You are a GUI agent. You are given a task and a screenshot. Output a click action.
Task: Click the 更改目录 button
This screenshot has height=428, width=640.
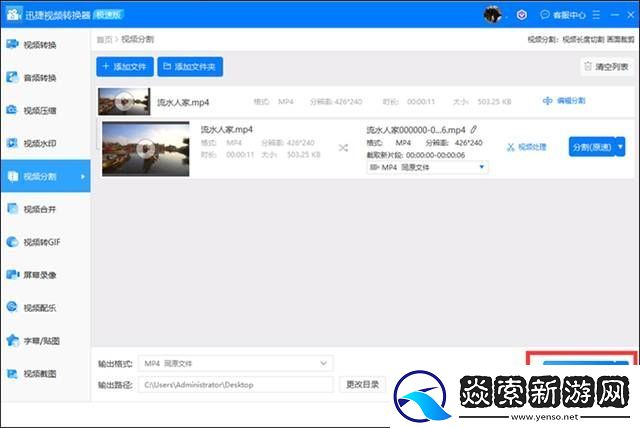[362, 384]
